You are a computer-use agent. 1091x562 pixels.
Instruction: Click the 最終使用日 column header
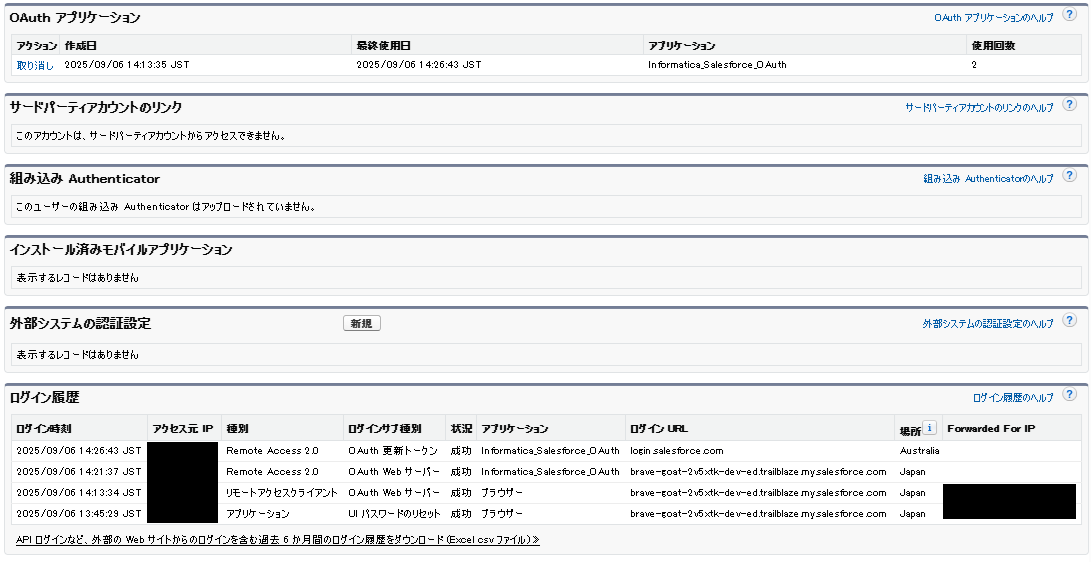383,46
